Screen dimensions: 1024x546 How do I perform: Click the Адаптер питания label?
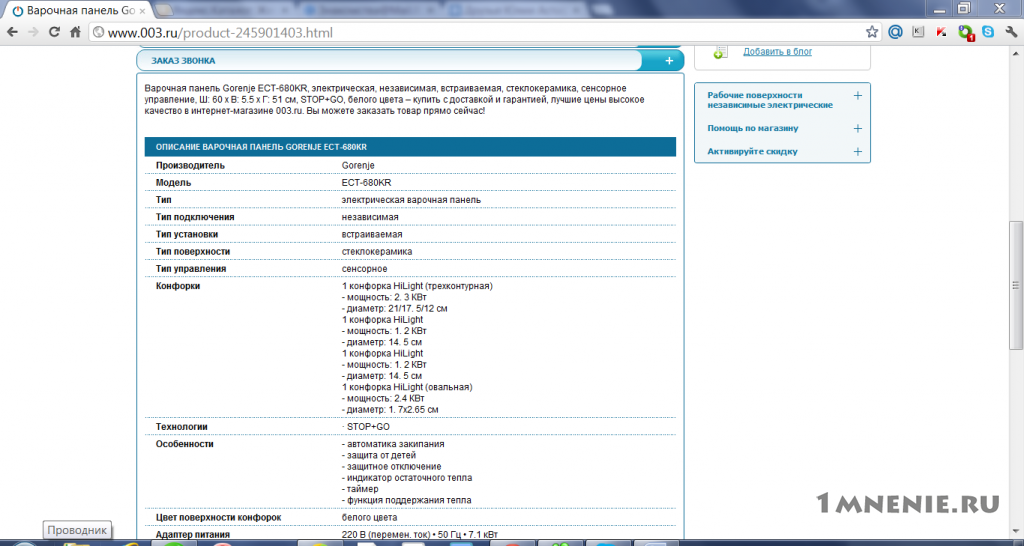pyautogui.click(x=192, y=535)
